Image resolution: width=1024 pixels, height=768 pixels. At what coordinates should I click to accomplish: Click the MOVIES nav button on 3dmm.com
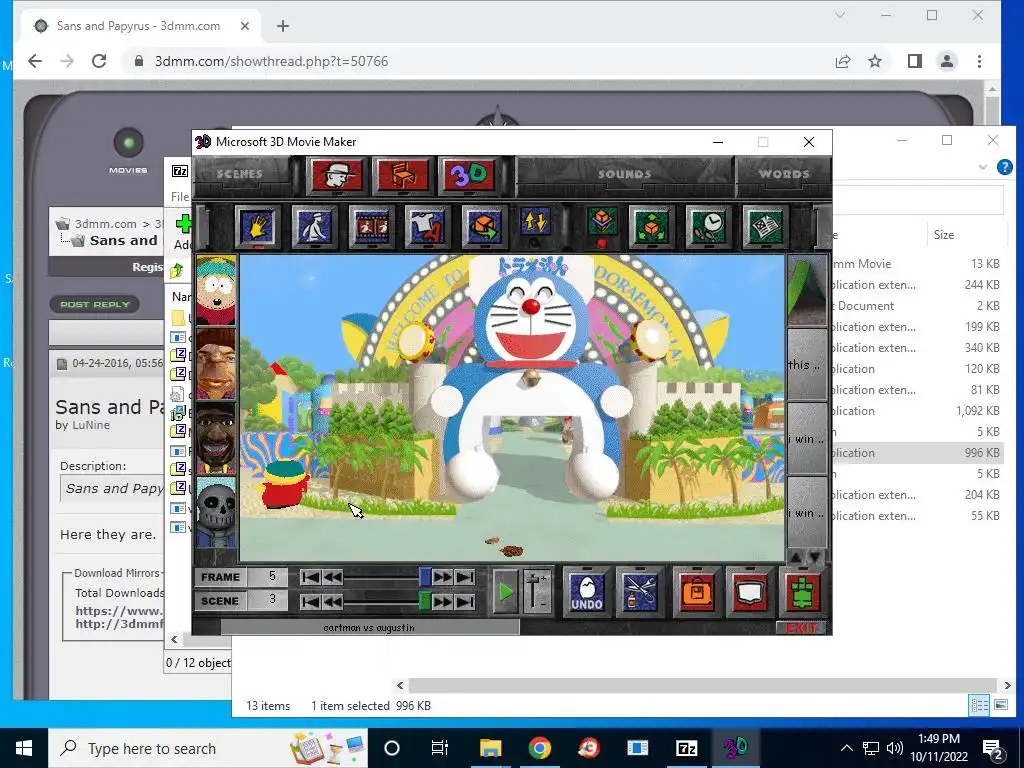click(x=128, y=152)
